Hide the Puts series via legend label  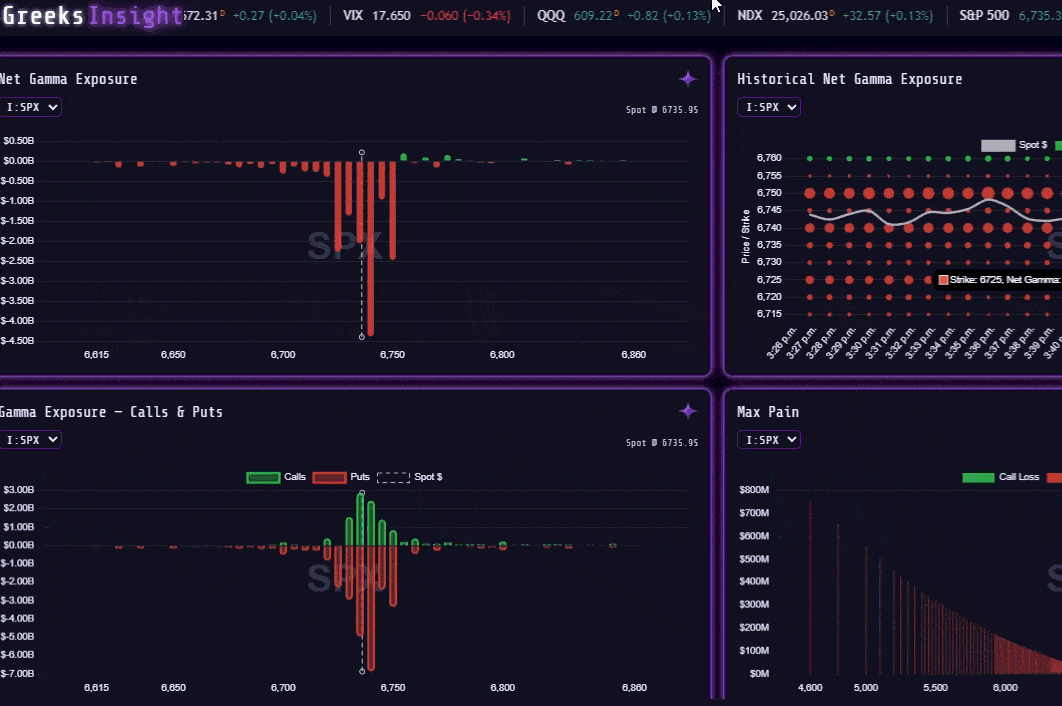(360, 477)
